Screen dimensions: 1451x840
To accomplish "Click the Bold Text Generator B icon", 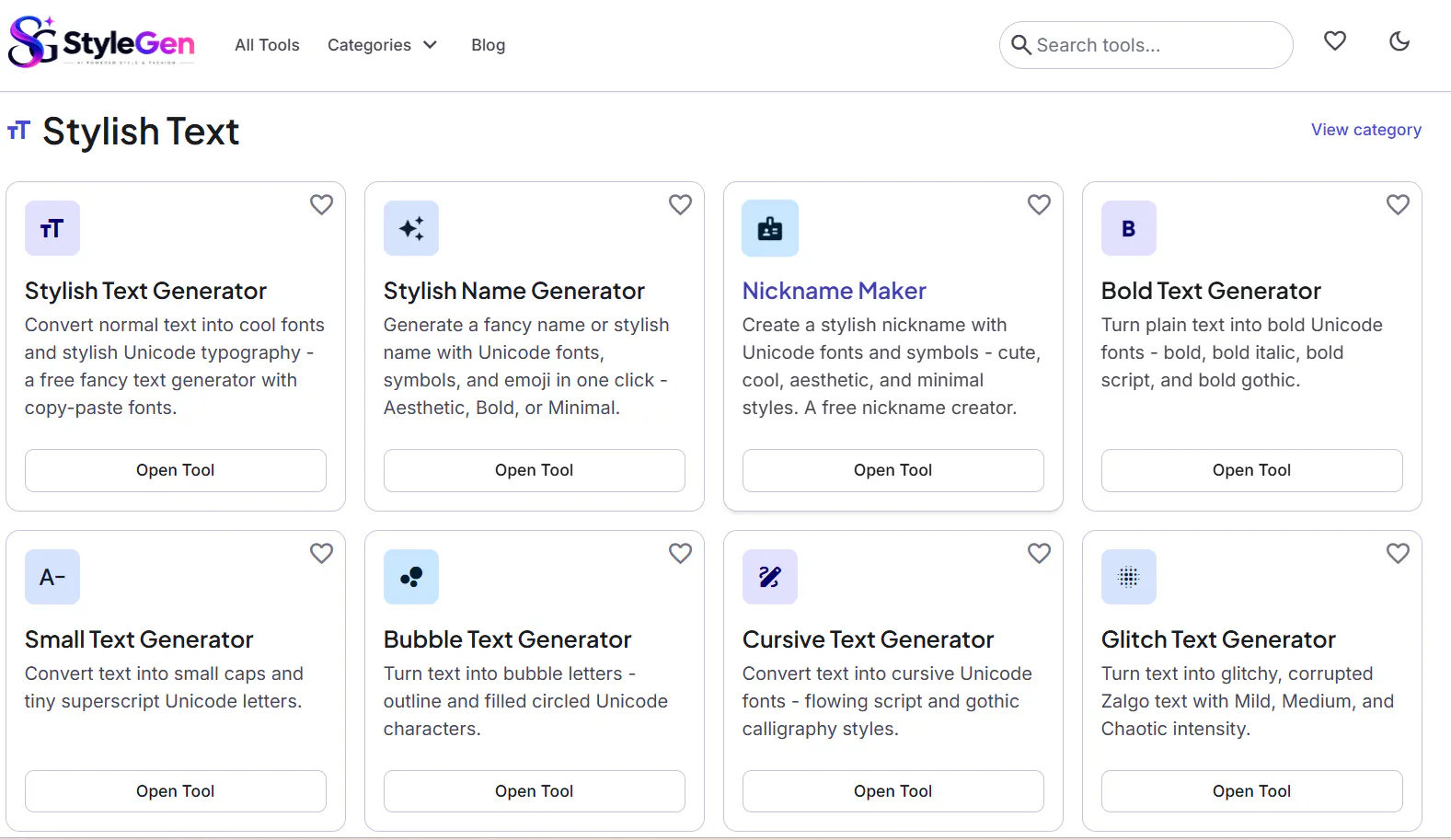I will (x=1129, y=228).
